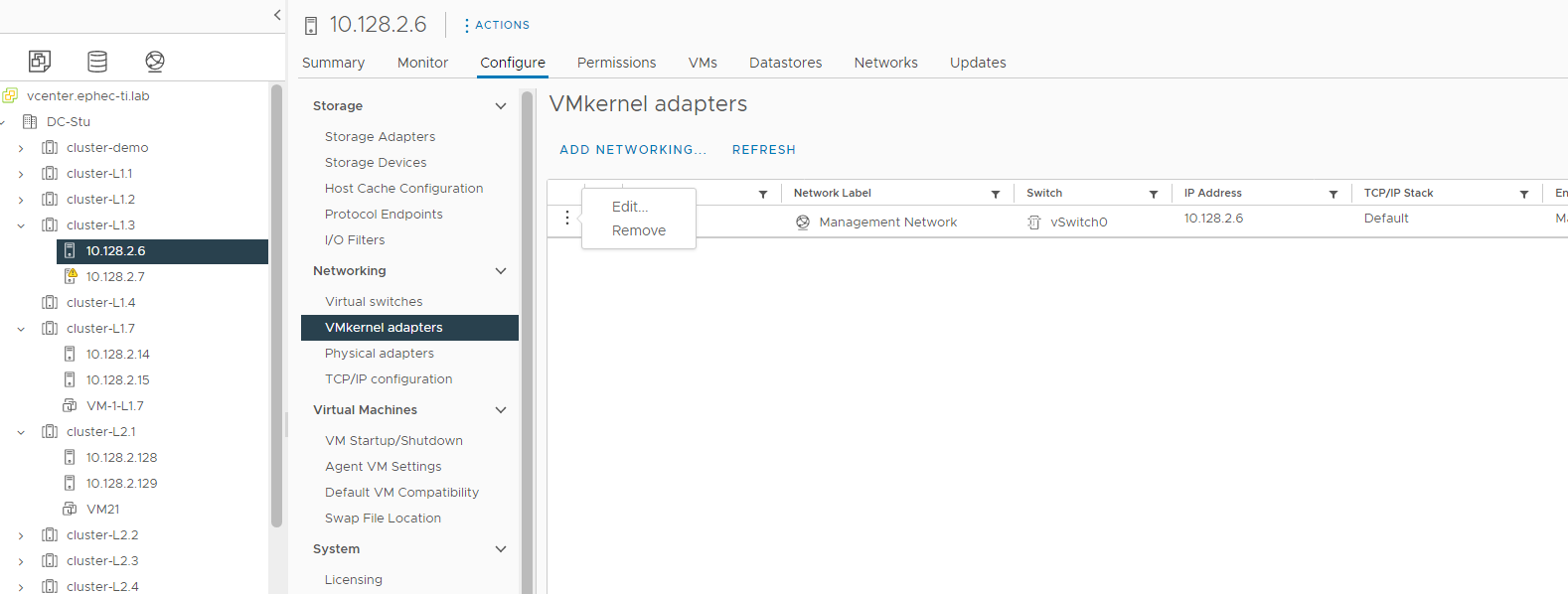Click host icon of 10.128.2.6 in tree
Viewport: 1568px width, 594px height.
pyautogui.click(x=70, y=250)
